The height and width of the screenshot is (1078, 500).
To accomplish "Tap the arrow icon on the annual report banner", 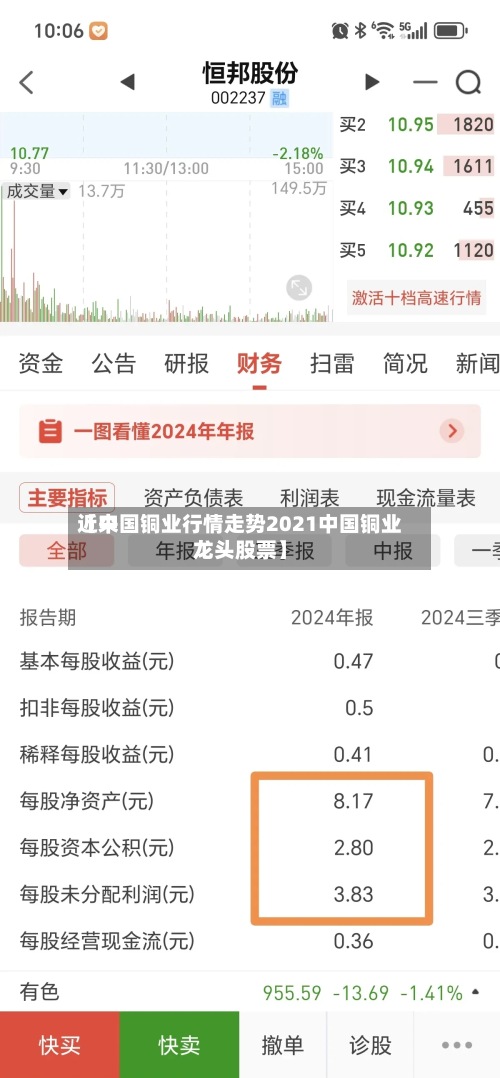I will click(x=452, y=431).
